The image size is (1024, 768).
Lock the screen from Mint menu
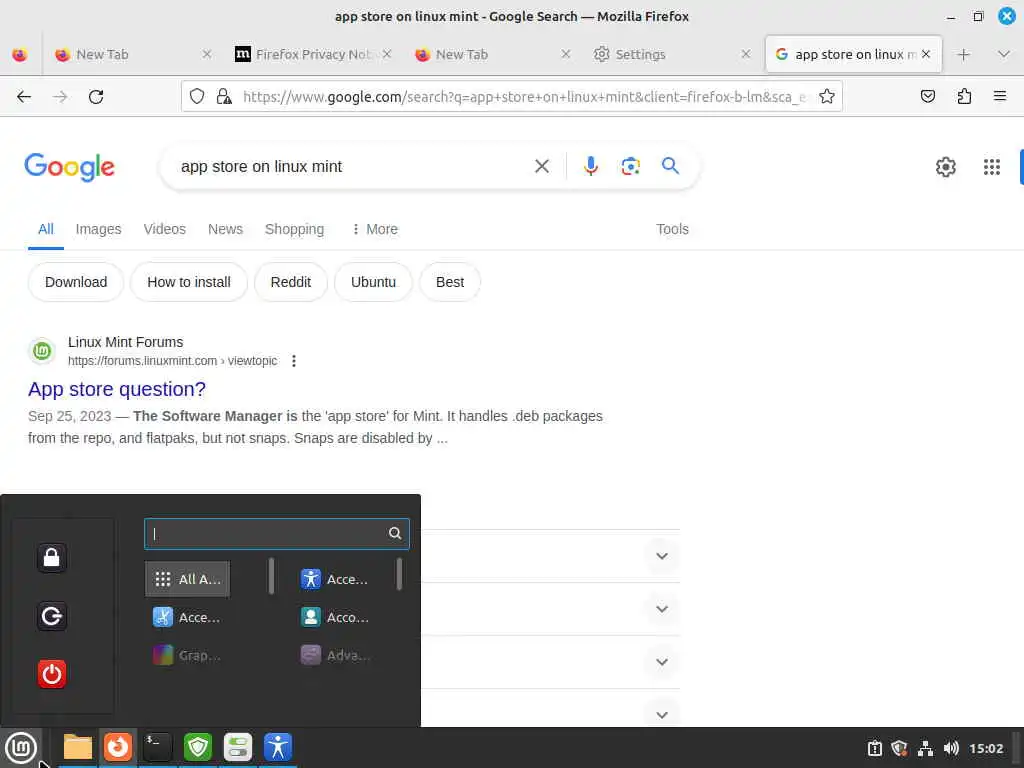(x=52, y=558)
